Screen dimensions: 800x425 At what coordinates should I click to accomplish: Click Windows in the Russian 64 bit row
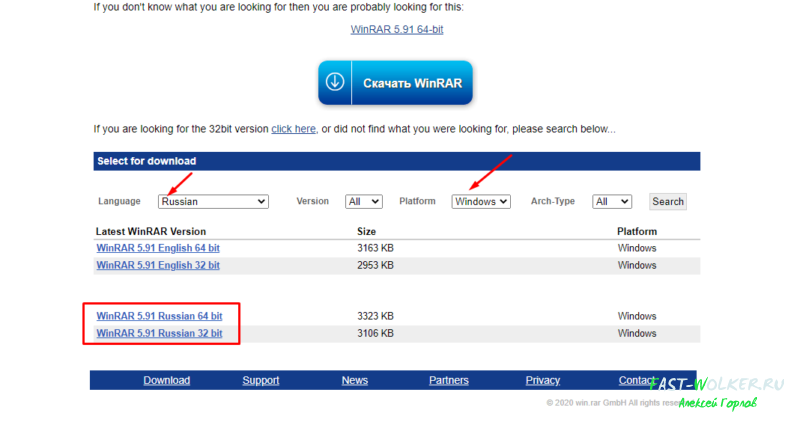(x=637, y=316)
